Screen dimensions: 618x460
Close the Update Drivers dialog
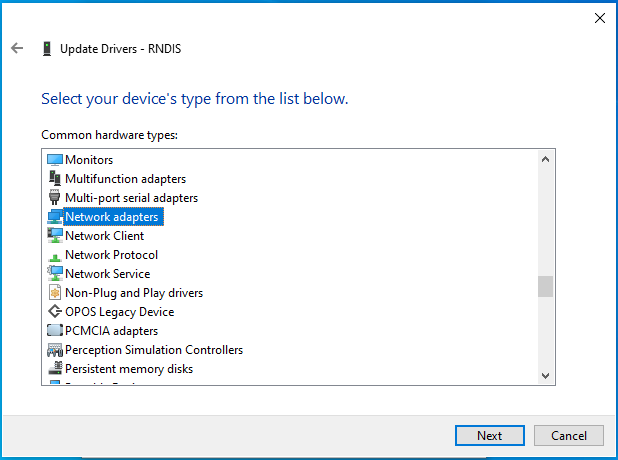coord(599,18)
